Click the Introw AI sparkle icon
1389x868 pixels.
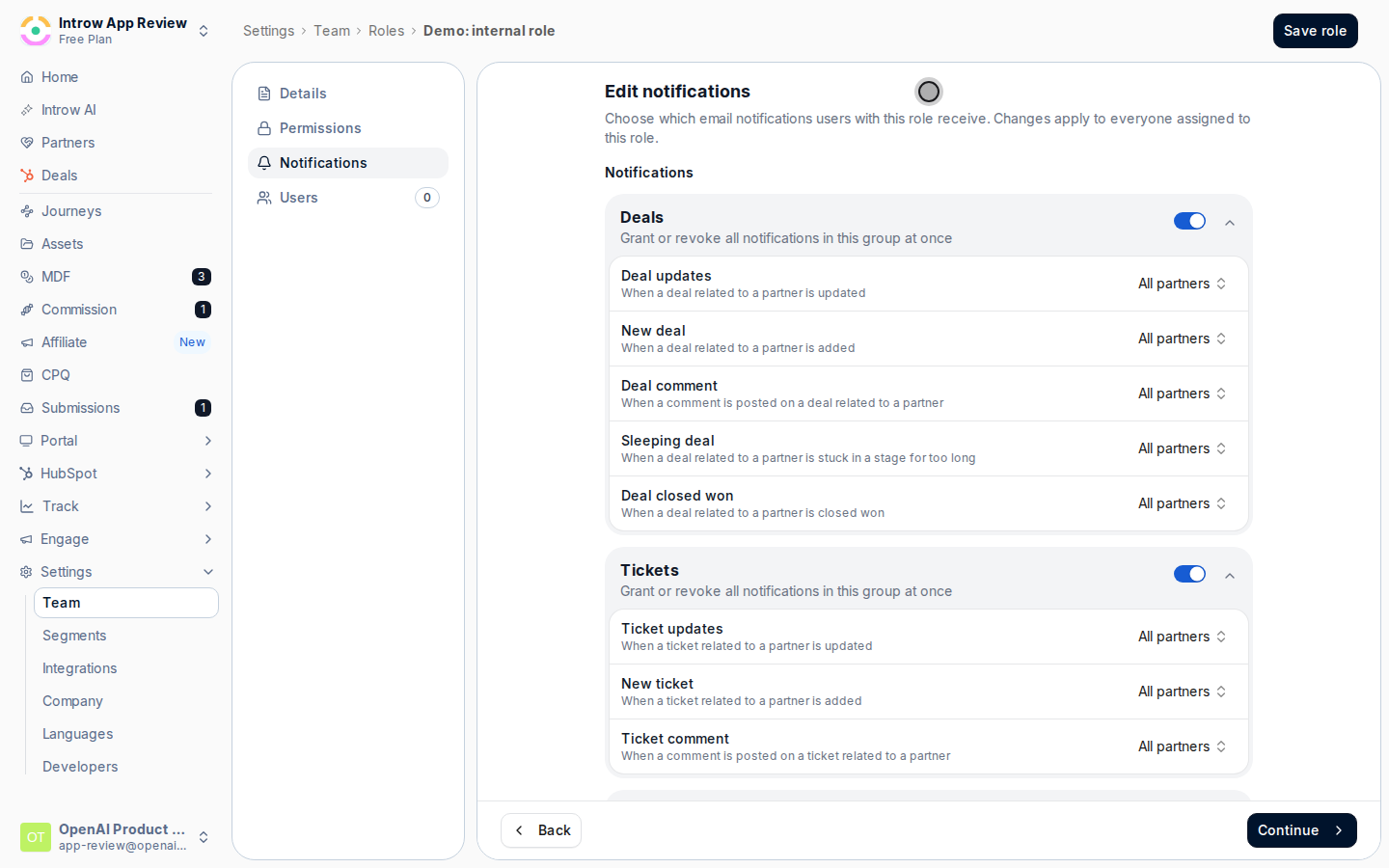pyautogui.click(x=27, y=110)
